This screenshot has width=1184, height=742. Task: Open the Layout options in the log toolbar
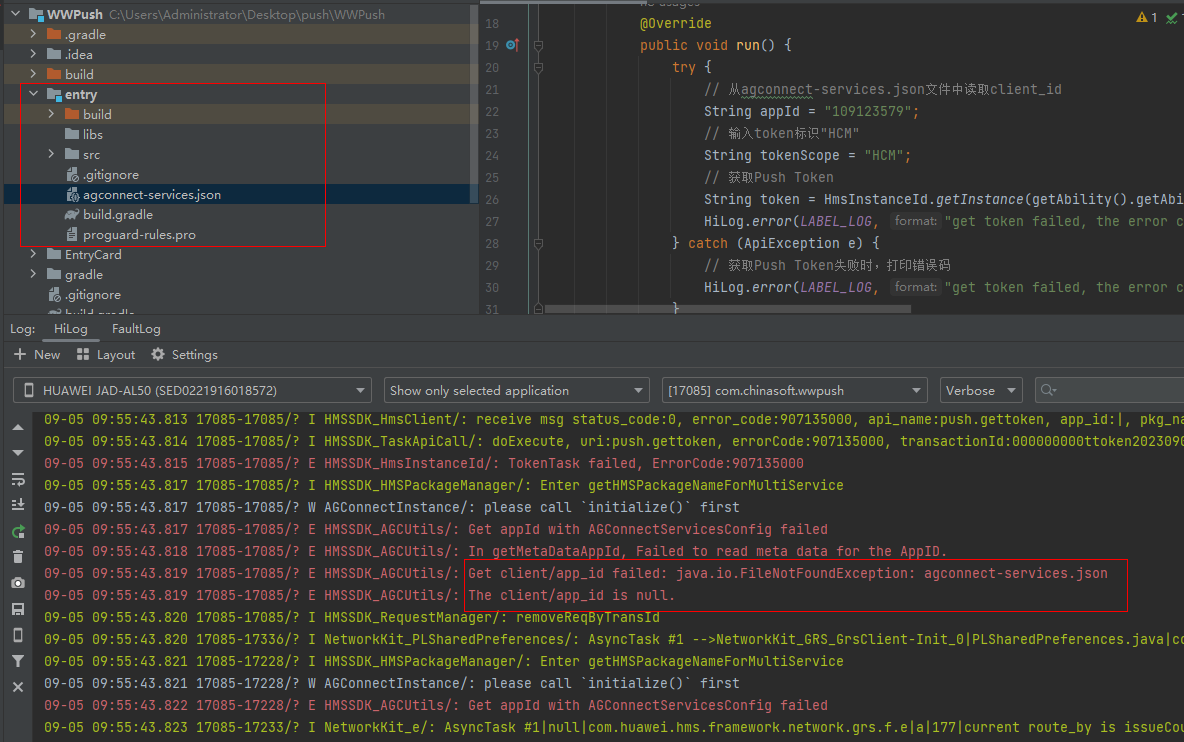(x=106, y=355)
